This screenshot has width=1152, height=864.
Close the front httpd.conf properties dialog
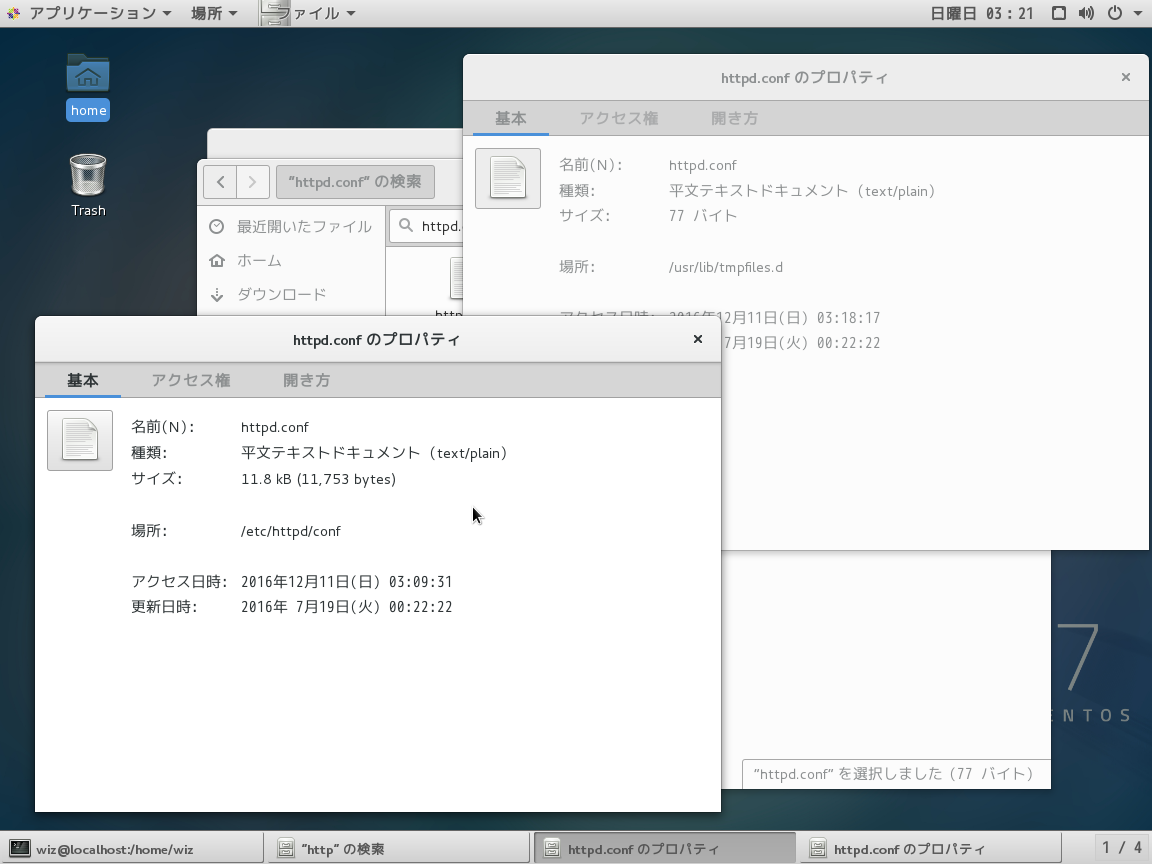pos(698,339)
